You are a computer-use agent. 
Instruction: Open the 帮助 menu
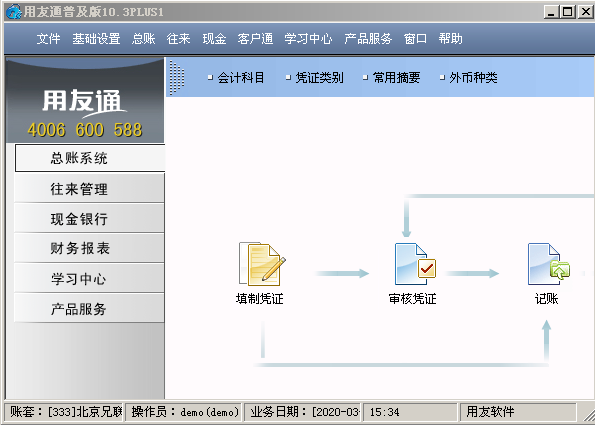click(x=450, y=38)
